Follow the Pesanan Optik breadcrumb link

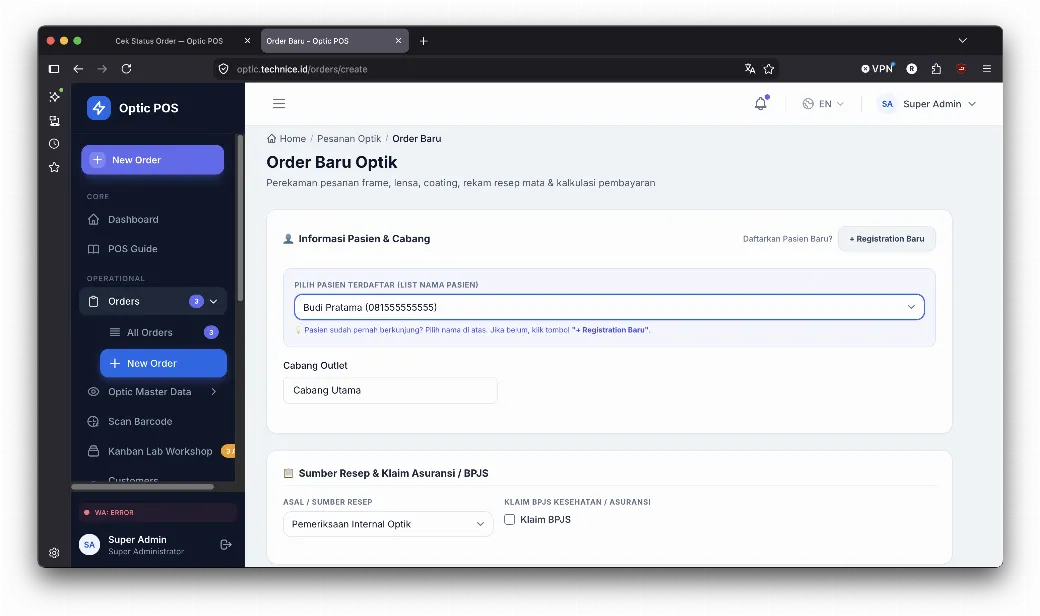tap(349, 139)
